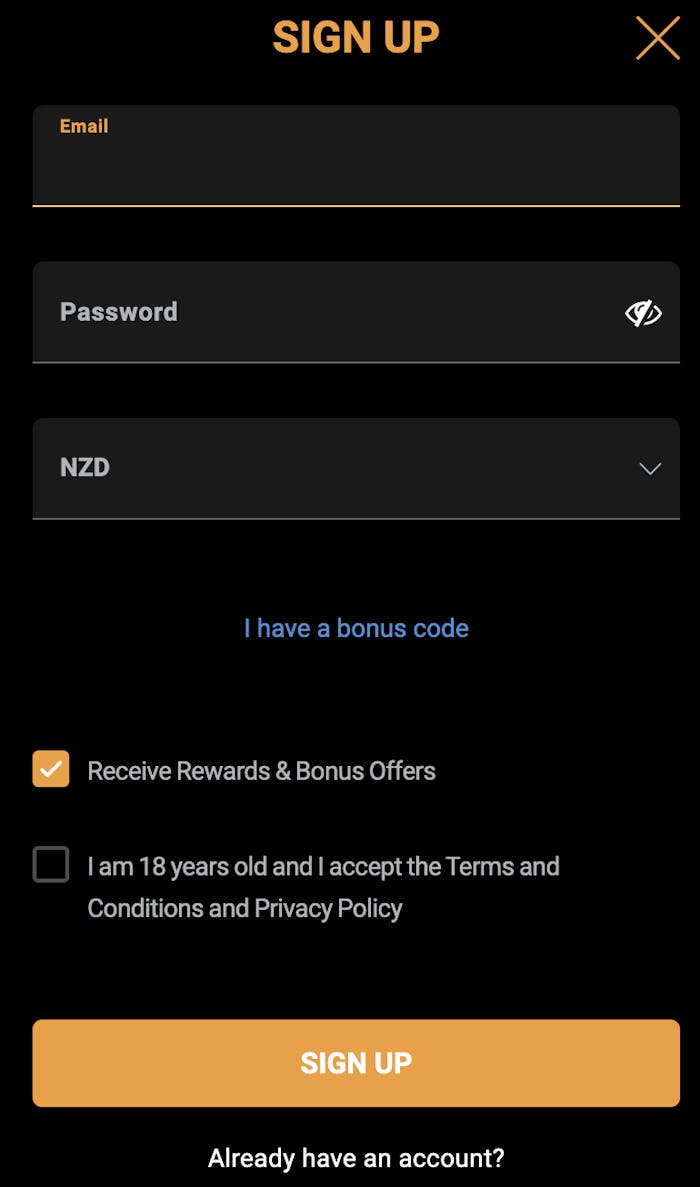This screenshot has width=700, height=1187.
Task: Click the "I am 18 years old" text
Action: [177, 866]
